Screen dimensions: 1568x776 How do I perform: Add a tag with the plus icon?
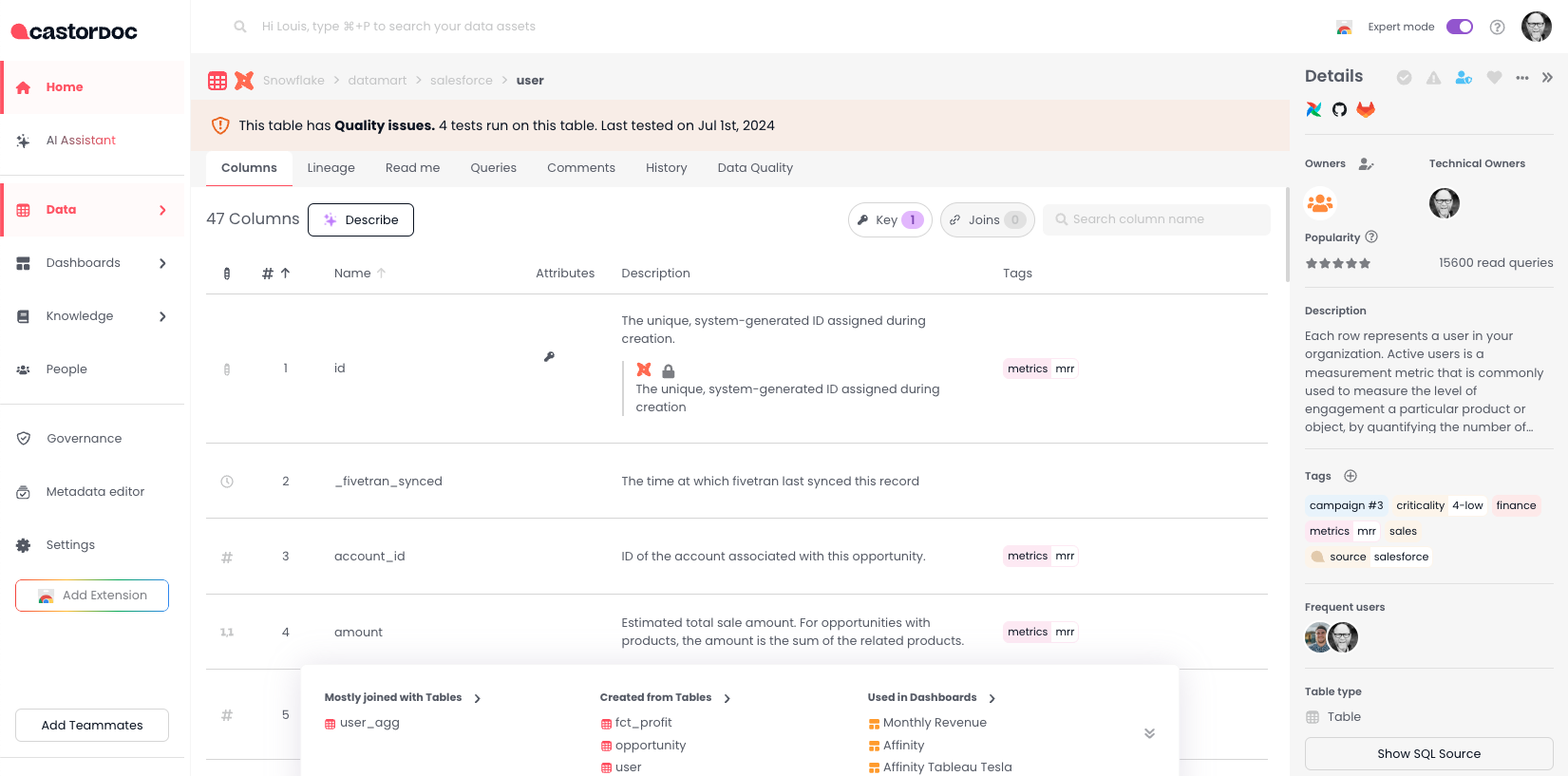(x=1351, y=476)
